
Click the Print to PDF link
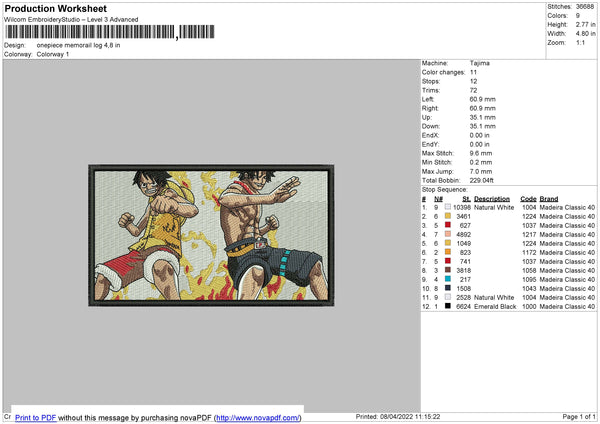pos(36,417)
